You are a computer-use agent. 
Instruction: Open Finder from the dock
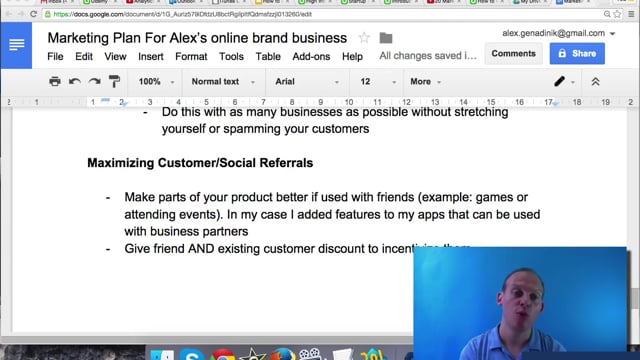[162, 354]
